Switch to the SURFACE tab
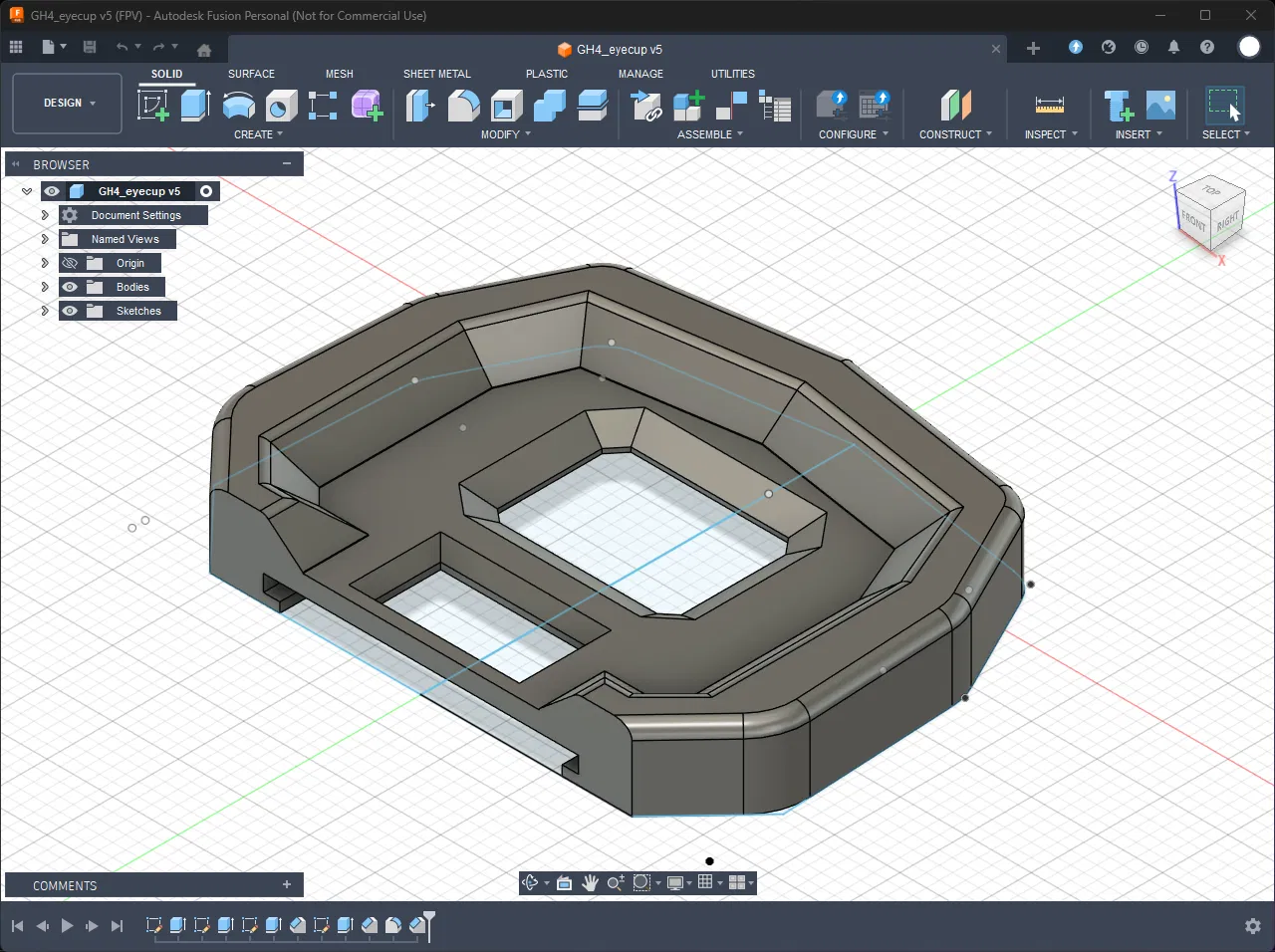This screenshot has height=952, width=1275. click(x=251, y=74)
